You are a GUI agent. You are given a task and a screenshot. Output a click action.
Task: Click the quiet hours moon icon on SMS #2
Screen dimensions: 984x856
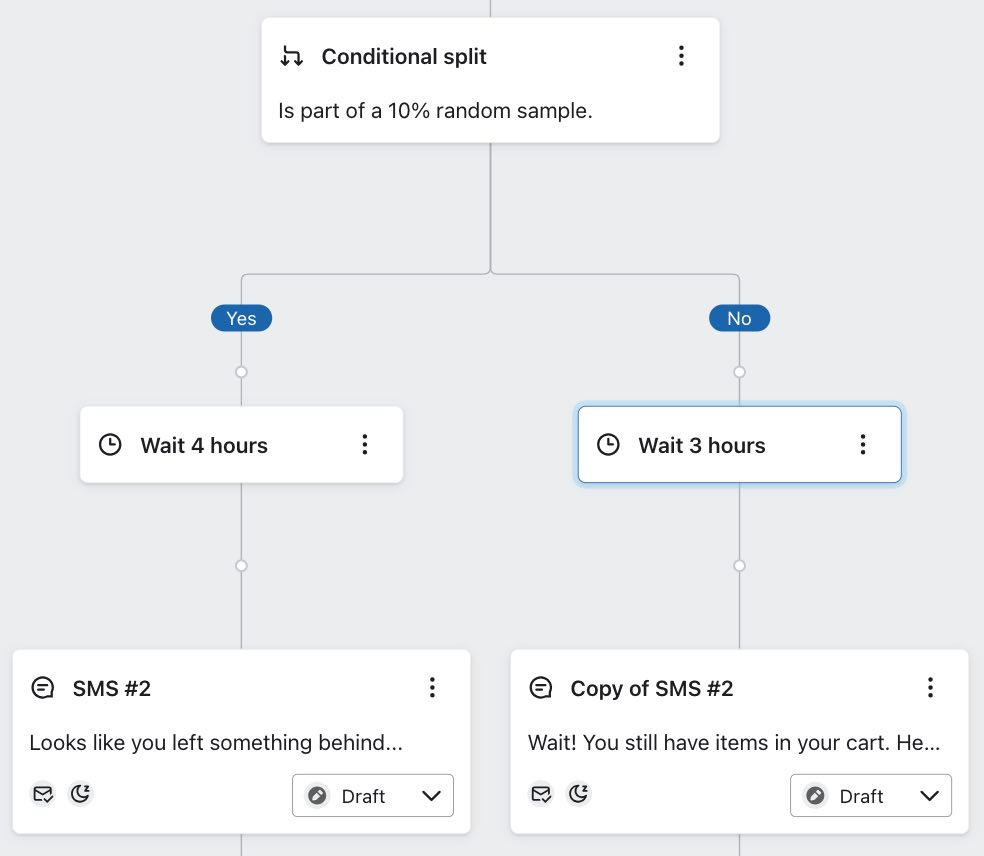[x=79, y=793]
